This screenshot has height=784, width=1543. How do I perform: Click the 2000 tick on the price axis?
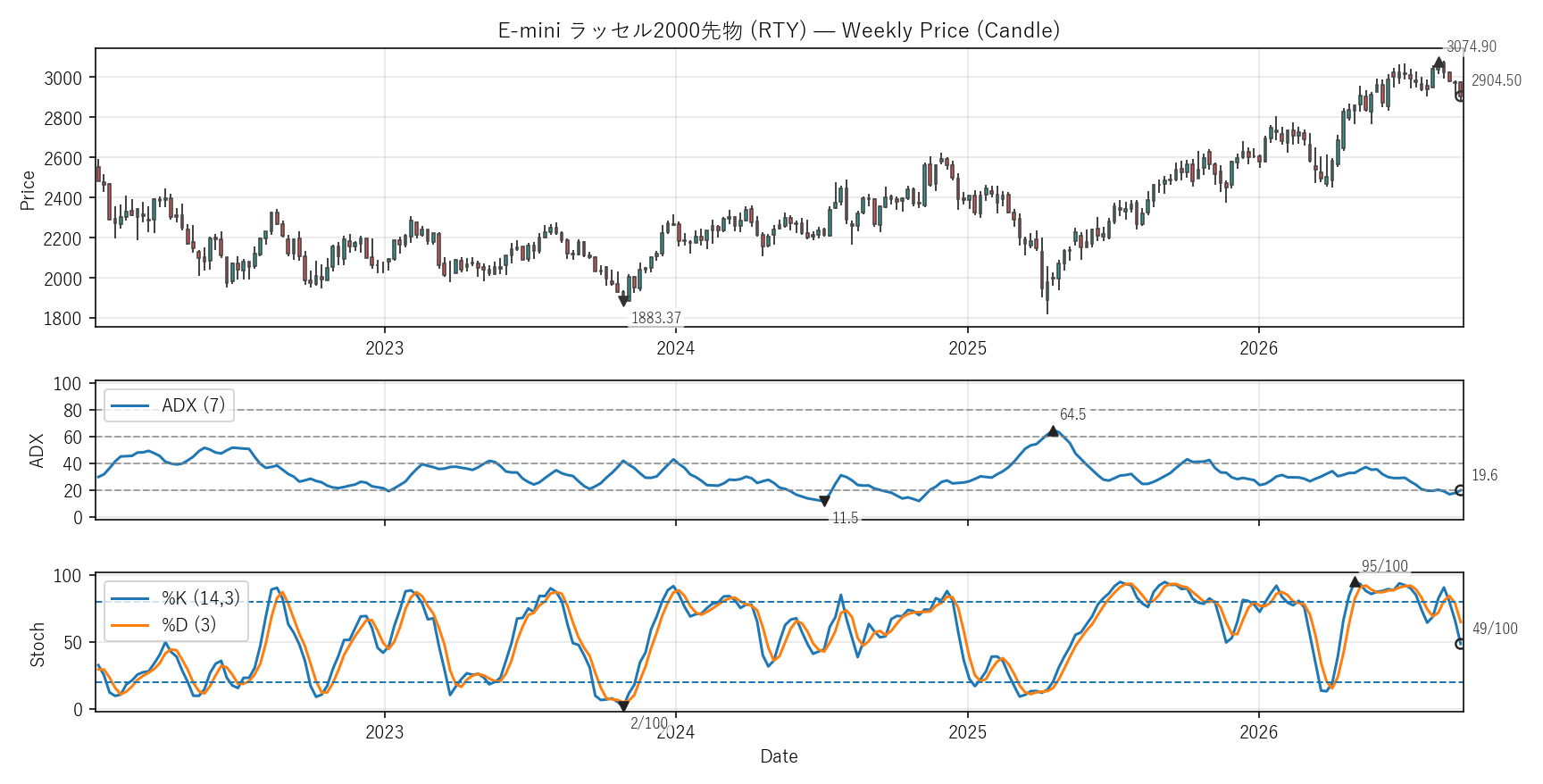click(63, 279)
